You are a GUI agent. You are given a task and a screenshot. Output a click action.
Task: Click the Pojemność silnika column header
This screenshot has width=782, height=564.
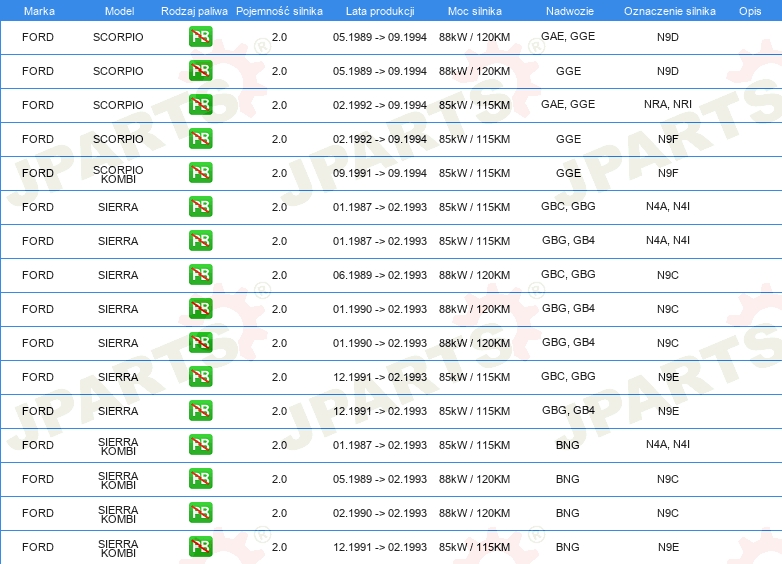(x=279, y=10)
